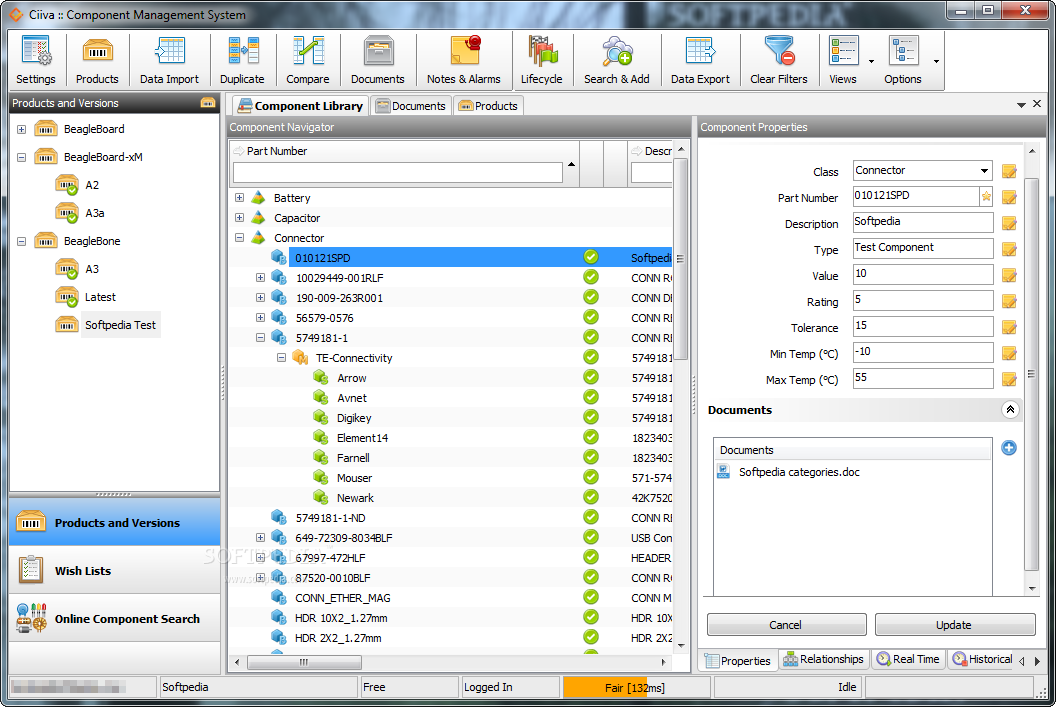The width and height of the screenshot is (1056, 707).
Task: Click the edit icon beside Tolerance field
Action: [1009, 327]
